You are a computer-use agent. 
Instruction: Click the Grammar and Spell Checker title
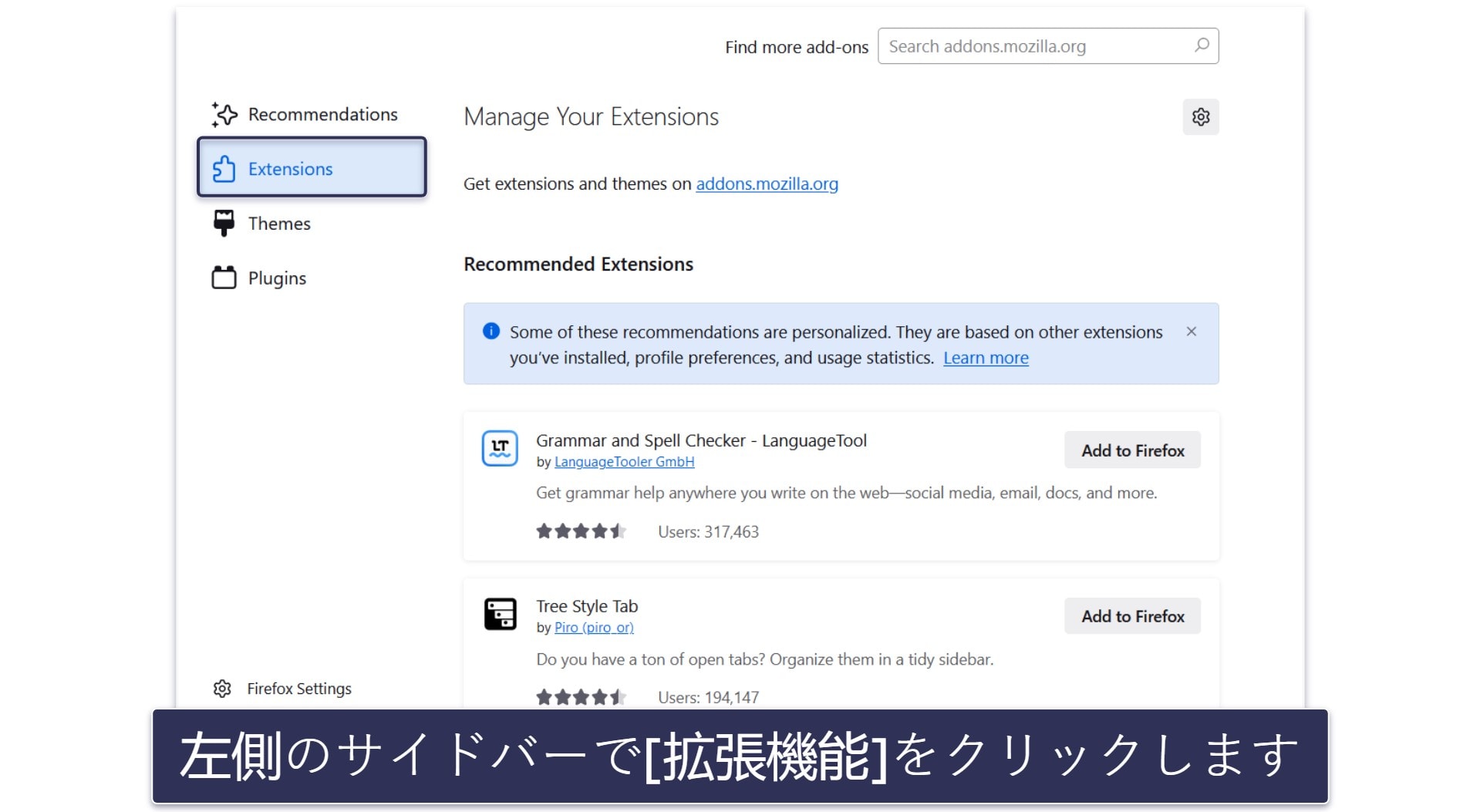[x=701, y=440]
